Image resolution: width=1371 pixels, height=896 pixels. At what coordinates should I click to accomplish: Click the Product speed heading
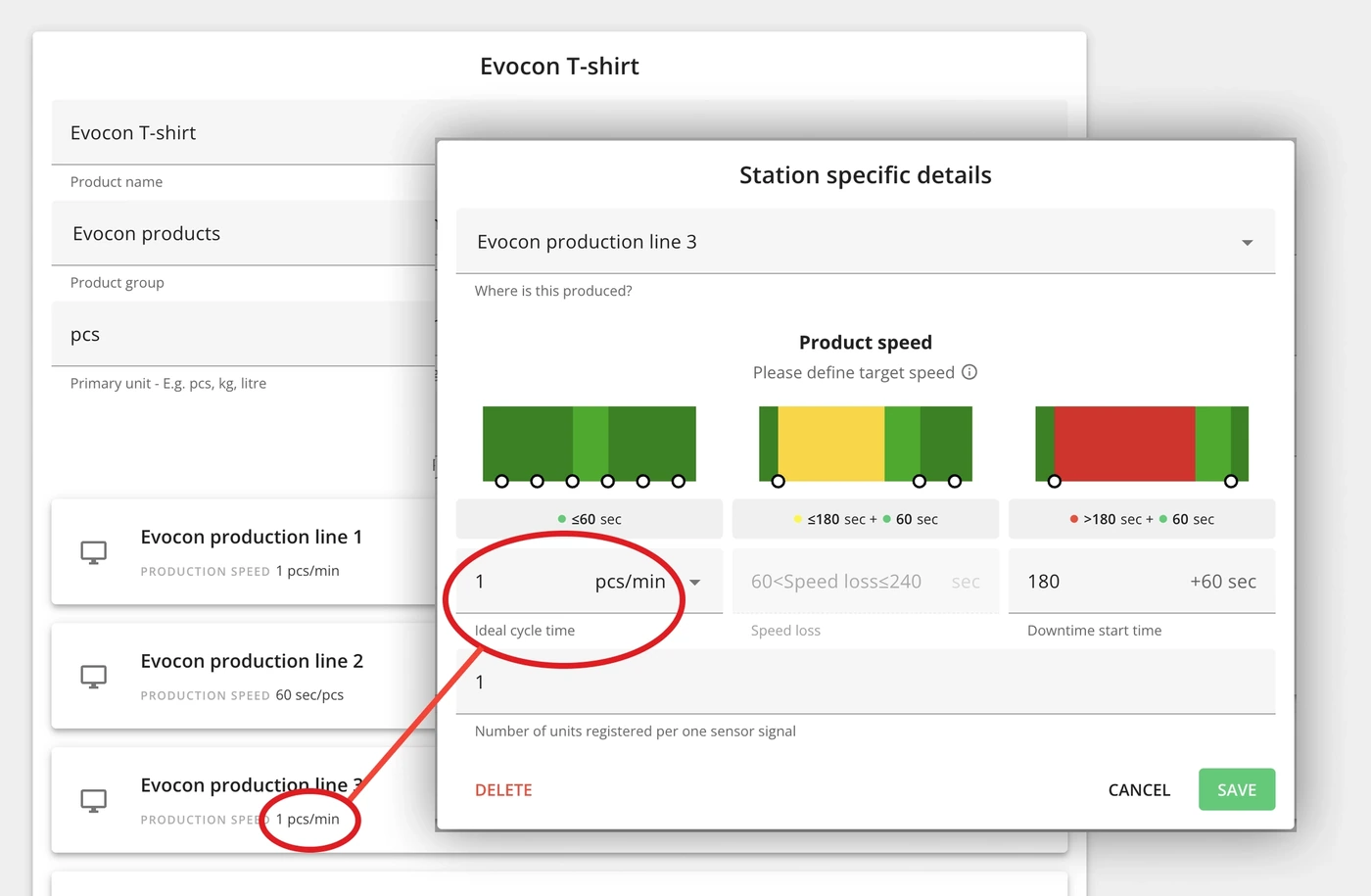866,343
